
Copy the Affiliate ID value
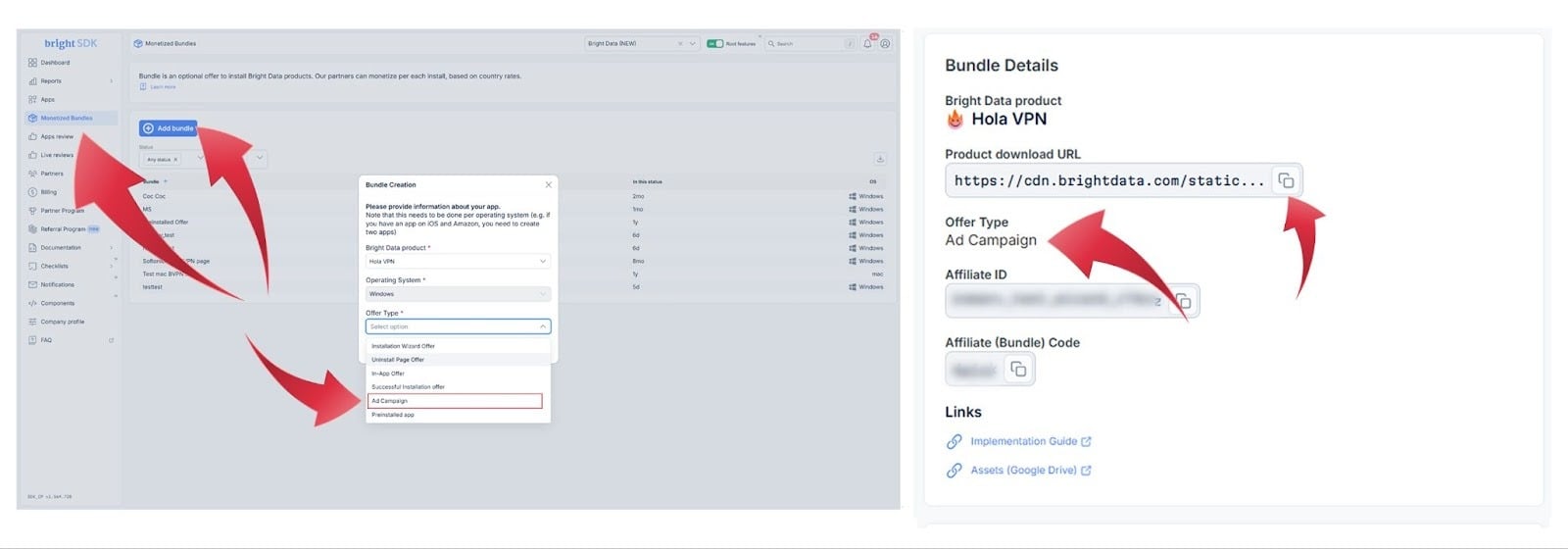click(1183, 301)
